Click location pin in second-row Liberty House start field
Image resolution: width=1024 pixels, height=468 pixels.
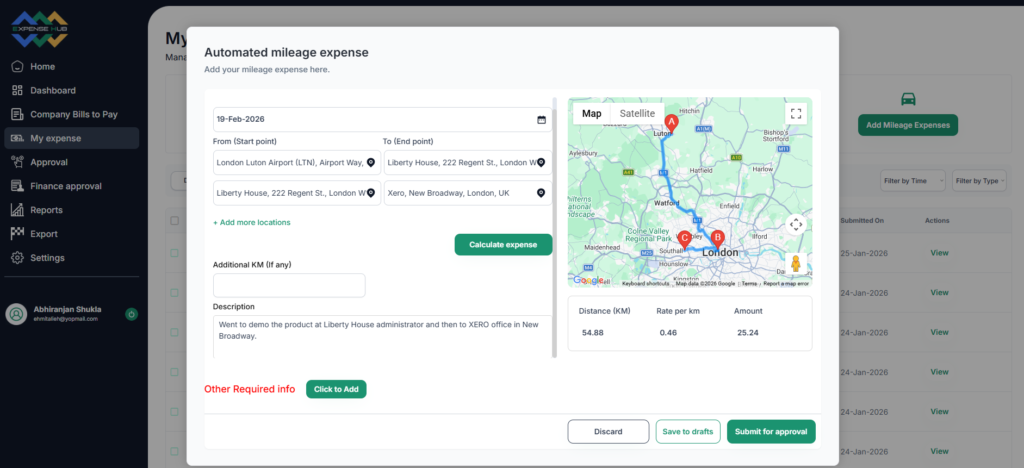[370, 193]
